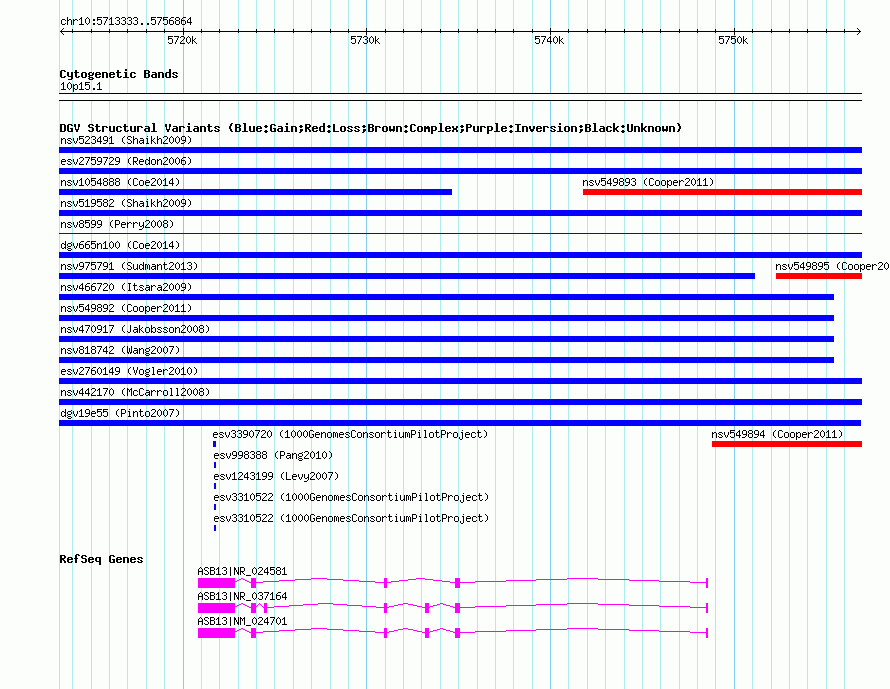Click the blue nsv1054888 gain bar
890x689 pixels.
click(255, 192)
